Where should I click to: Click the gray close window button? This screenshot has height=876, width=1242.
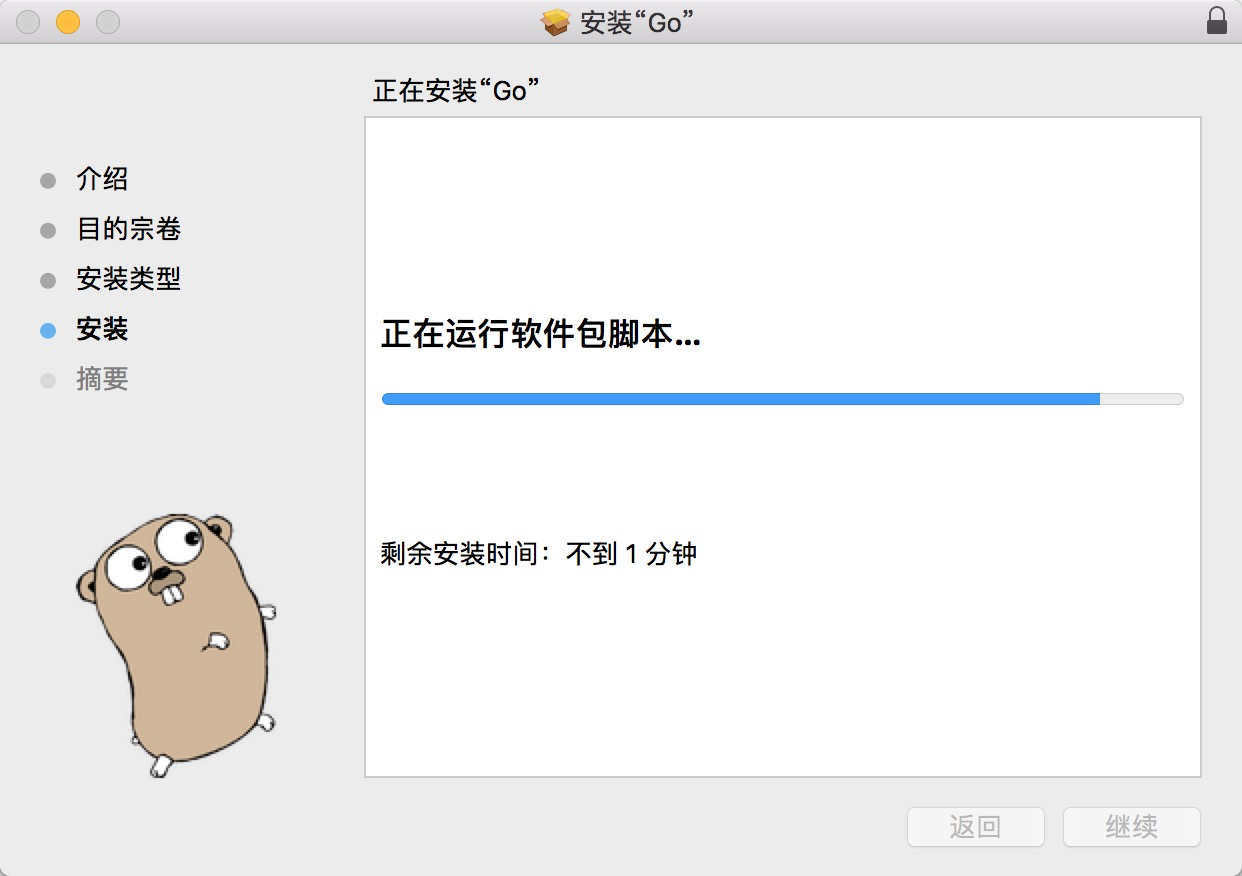point(28,22)
